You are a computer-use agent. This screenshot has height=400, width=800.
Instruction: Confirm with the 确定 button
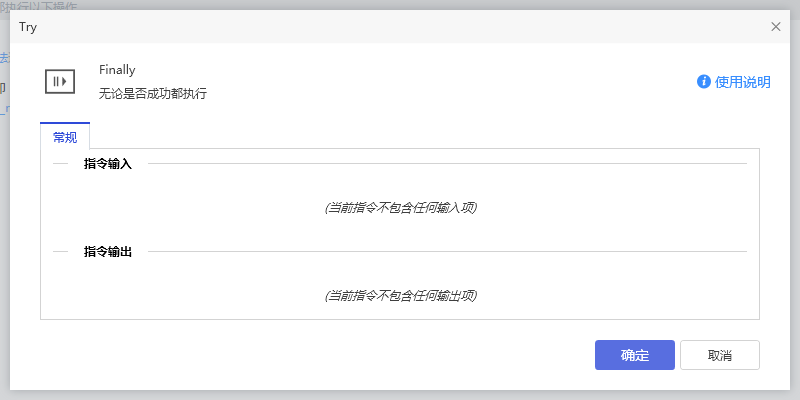pyautogui.click(x=634, y=355)
